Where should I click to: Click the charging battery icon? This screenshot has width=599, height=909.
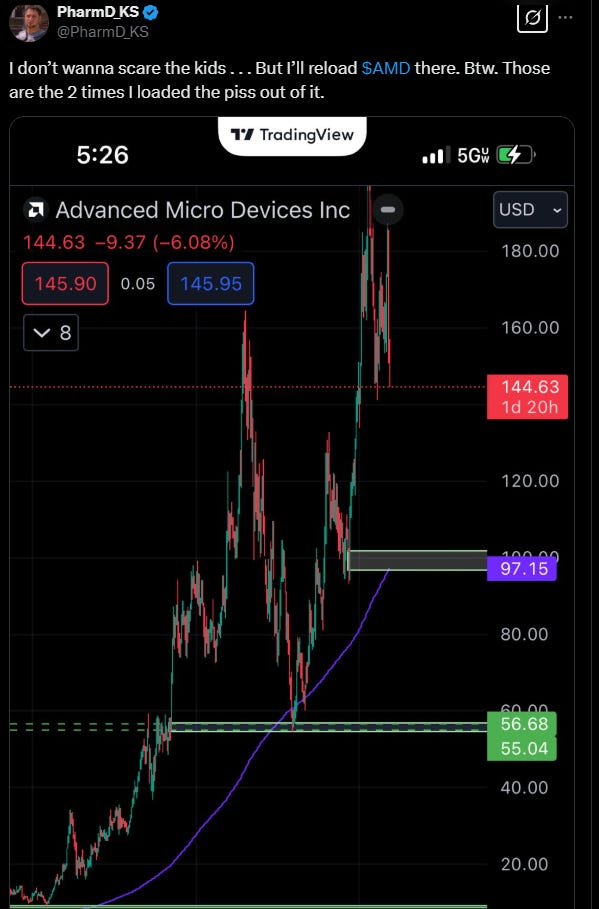tap(517, 155)
